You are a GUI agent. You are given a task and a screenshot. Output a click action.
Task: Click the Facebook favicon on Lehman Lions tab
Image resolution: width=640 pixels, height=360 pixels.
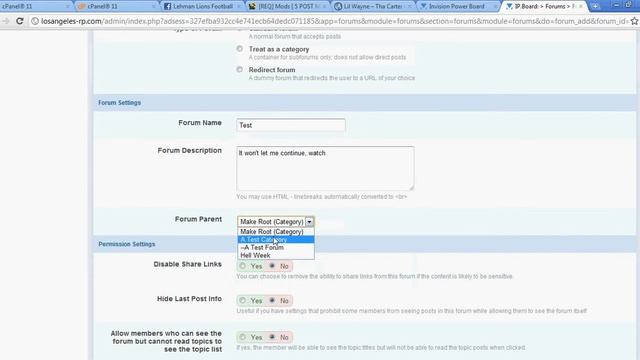pos(167,7)
